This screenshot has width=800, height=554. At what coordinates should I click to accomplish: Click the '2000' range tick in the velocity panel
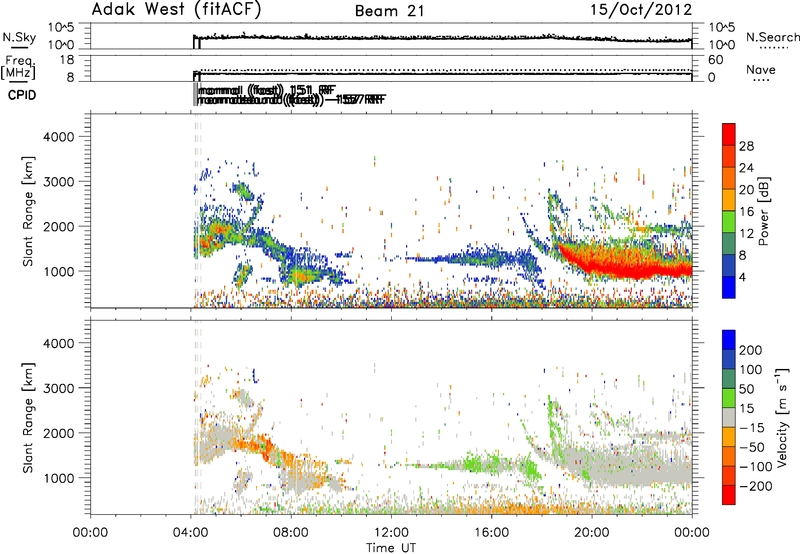point(58,433)
